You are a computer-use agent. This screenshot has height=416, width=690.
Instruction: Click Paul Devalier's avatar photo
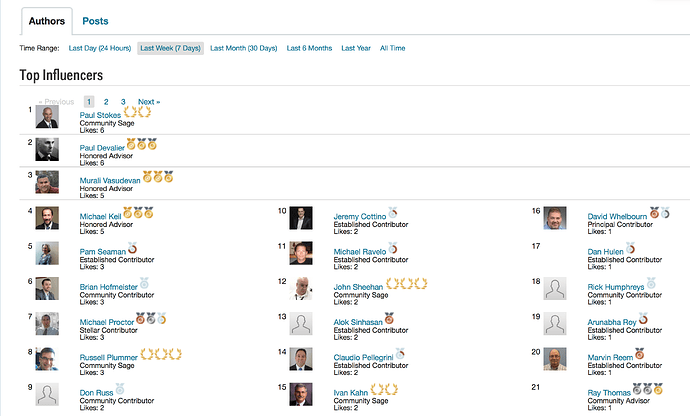click(x=47, y=149)
